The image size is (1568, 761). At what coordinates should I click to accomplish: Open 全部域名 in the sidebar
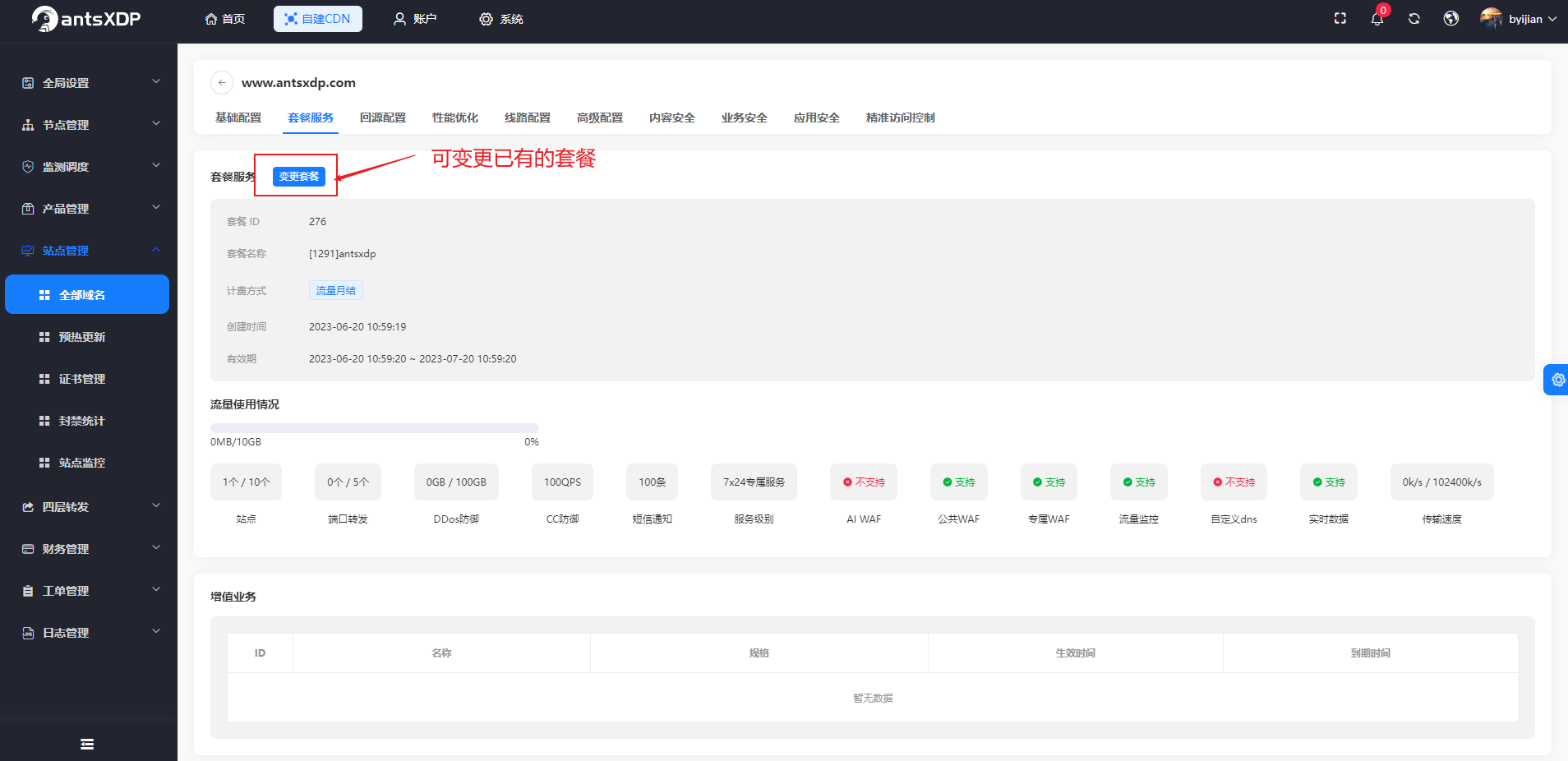[87, 294]
